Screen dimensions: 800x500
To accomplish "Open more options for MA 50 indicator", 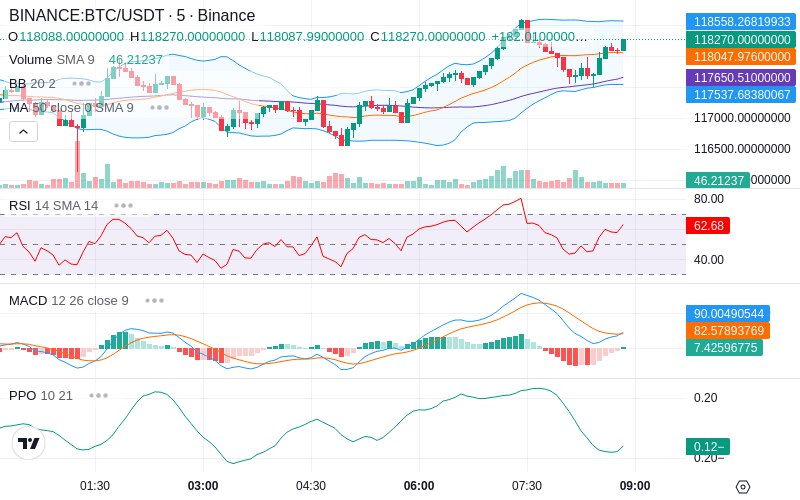I will pyautogui.click(x=160, y=108).
